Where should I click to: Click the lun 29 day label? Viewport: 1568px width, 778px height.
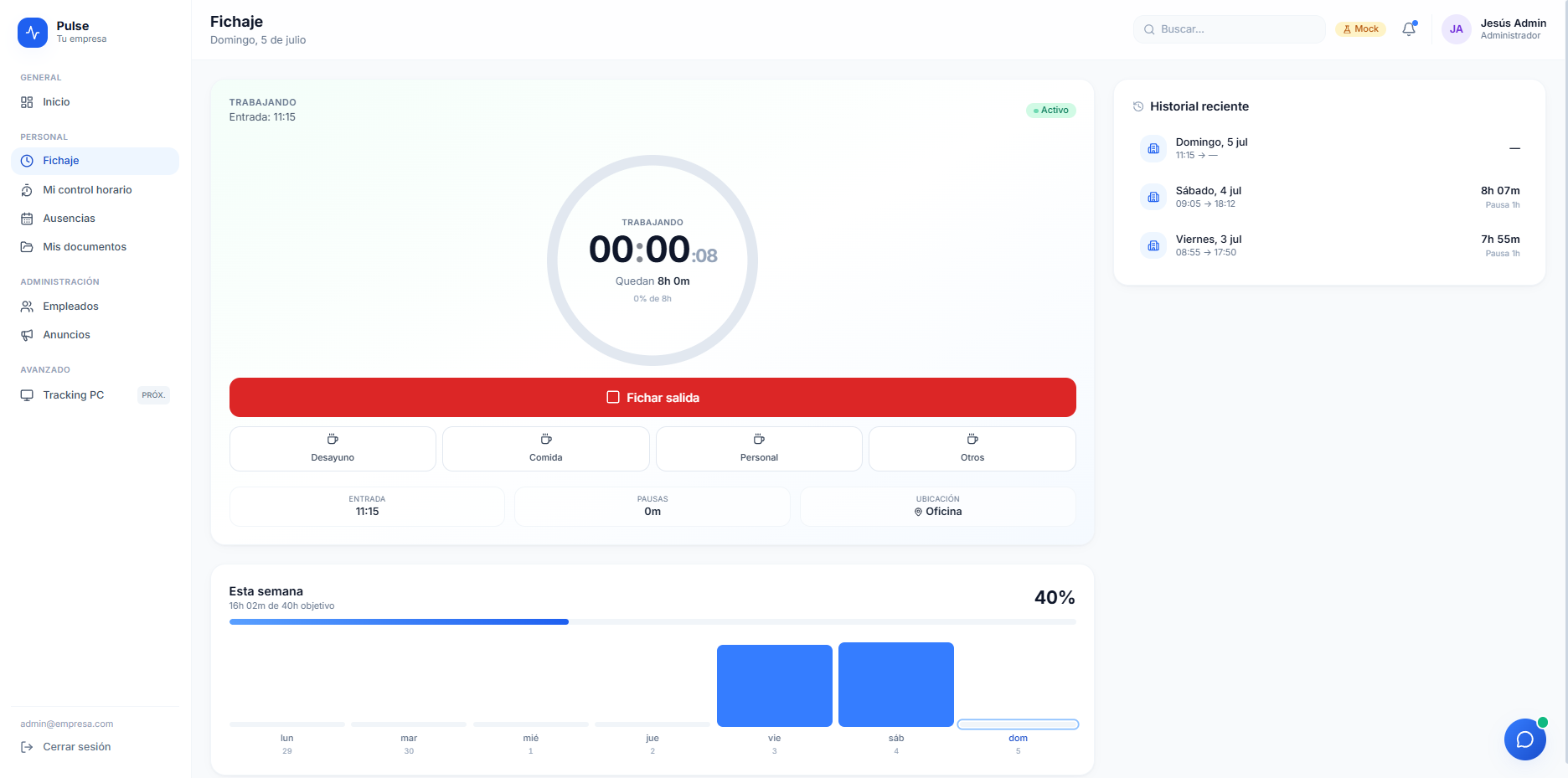point(287,744)
